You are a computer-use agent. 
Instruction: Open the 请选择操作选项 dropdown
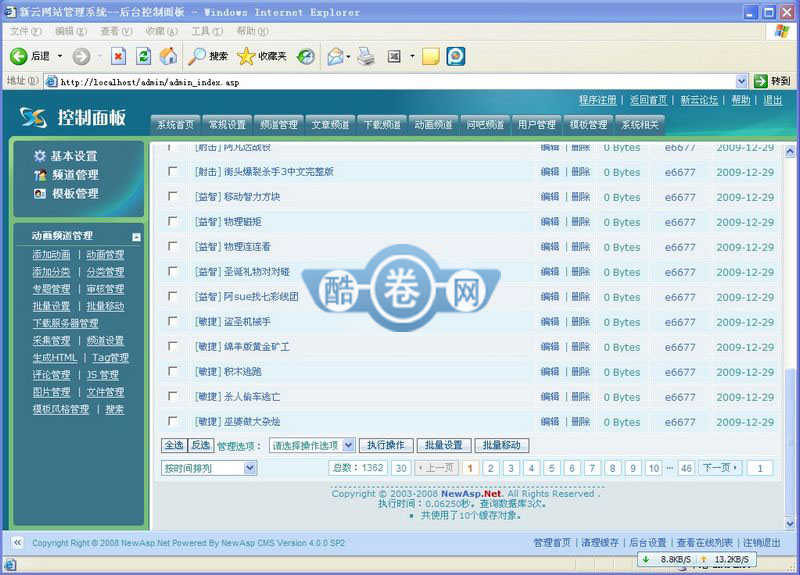pyautogui.click(x=311, y=445)
